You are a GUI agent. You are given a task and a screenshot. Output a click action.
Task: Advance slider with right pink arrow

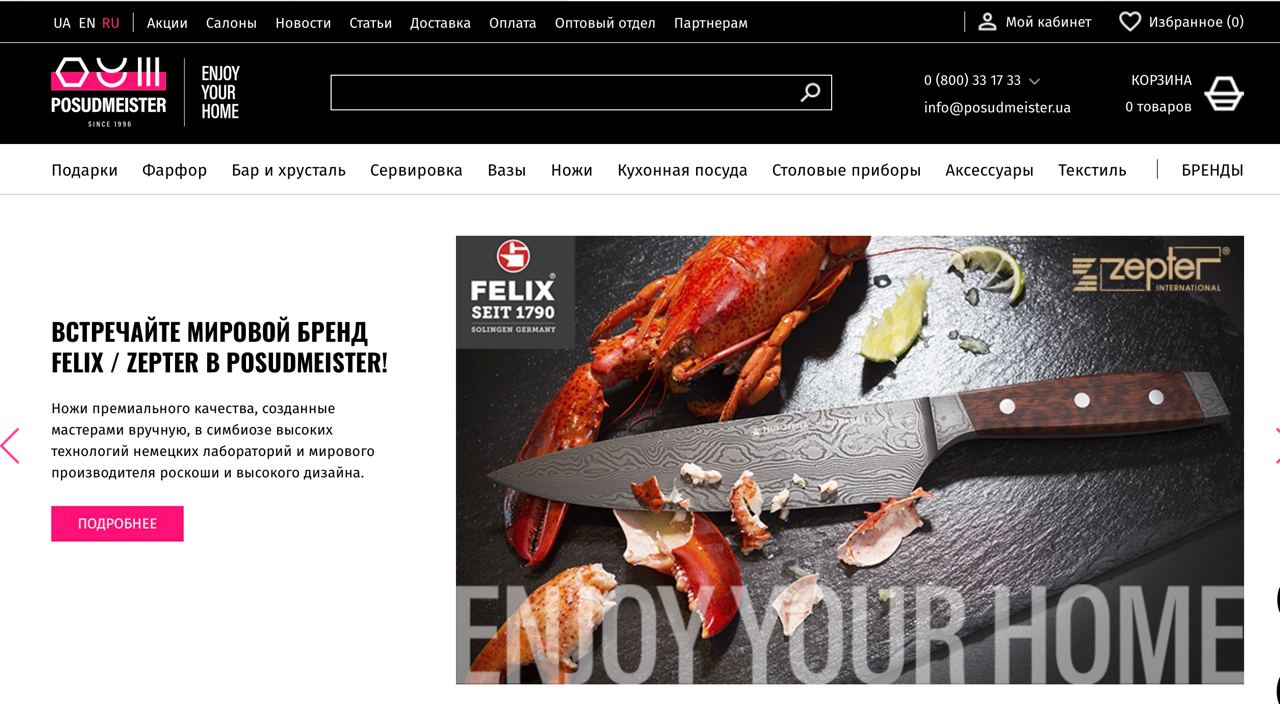tap(1275, 446)
